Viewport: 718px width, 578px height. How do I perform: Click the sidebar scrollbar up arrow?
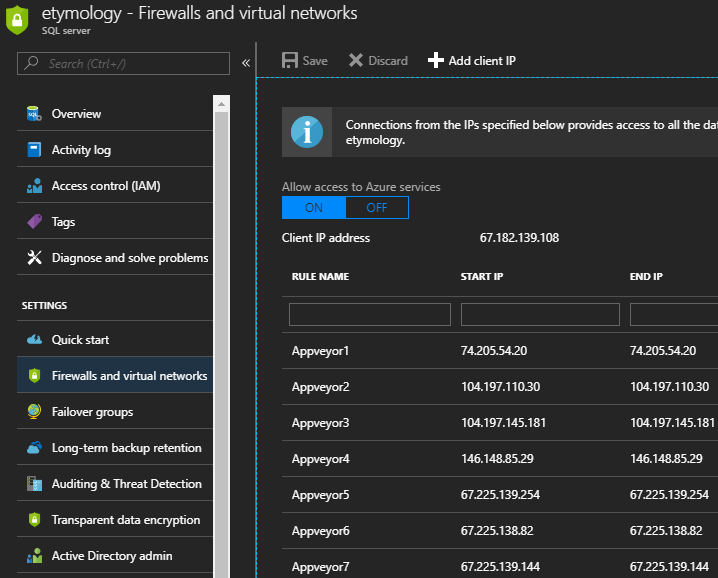tap(222, 104)
